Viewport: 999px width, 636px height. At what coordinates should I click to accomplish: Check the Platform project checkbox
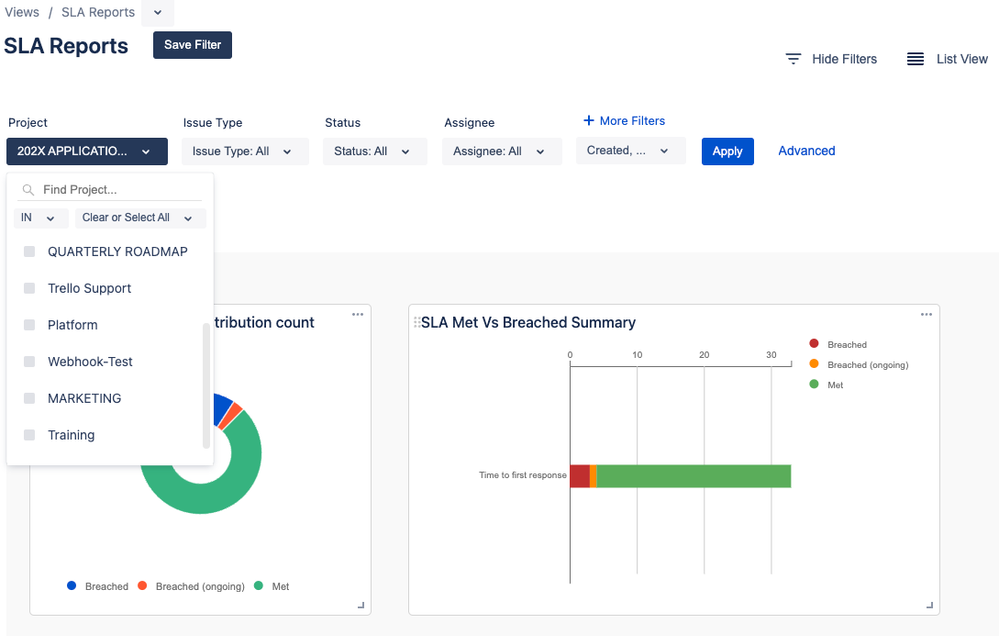pyautogui.click(x=28, y=324)
